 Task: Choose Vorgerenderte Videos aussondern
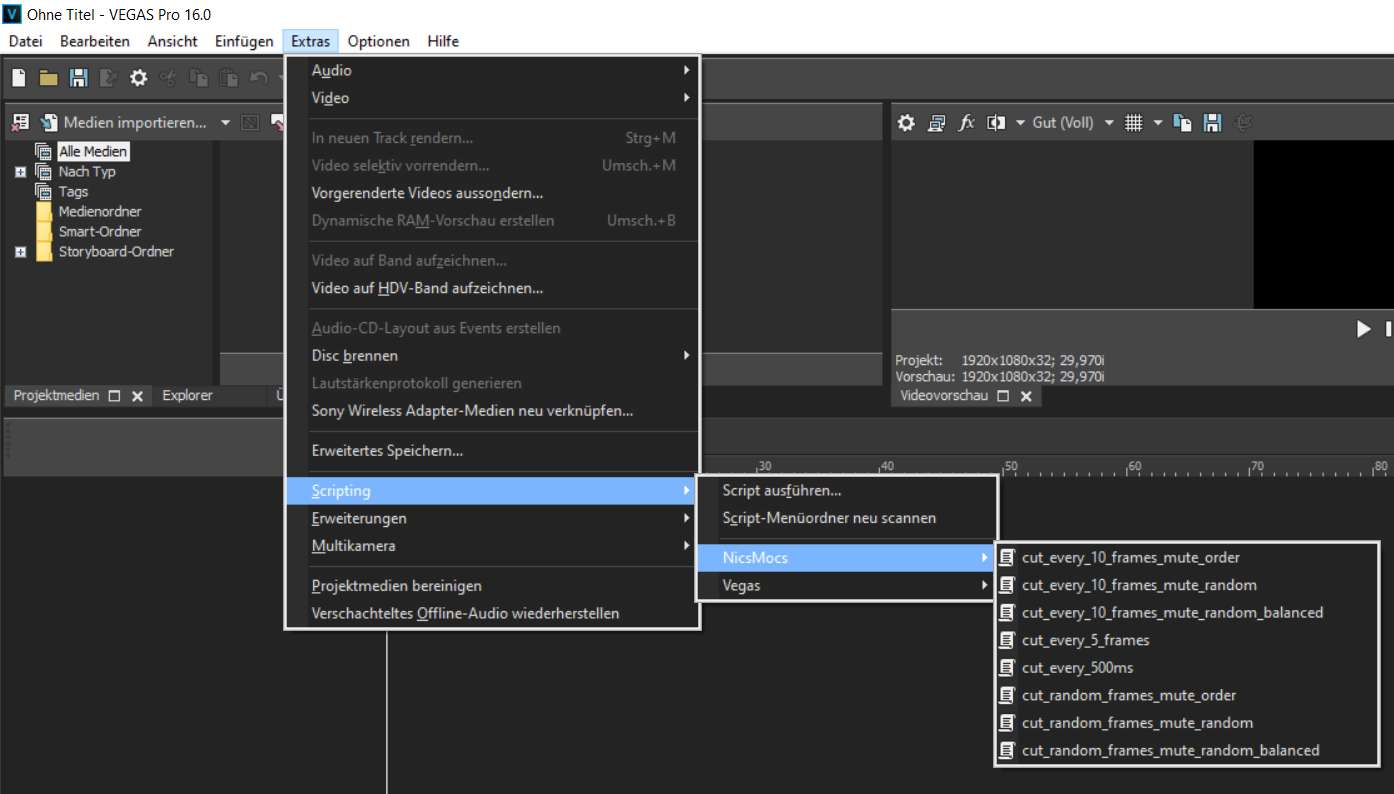pos(493,193)
